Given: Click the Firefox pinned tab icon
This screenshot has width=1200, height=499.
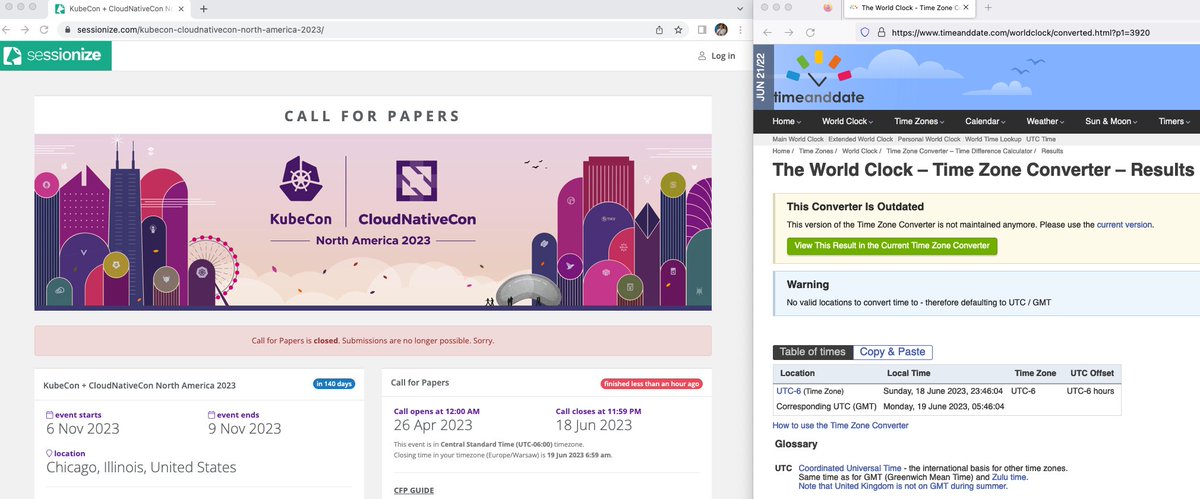Looking at the screenshot, I should (x=827, y=7).
